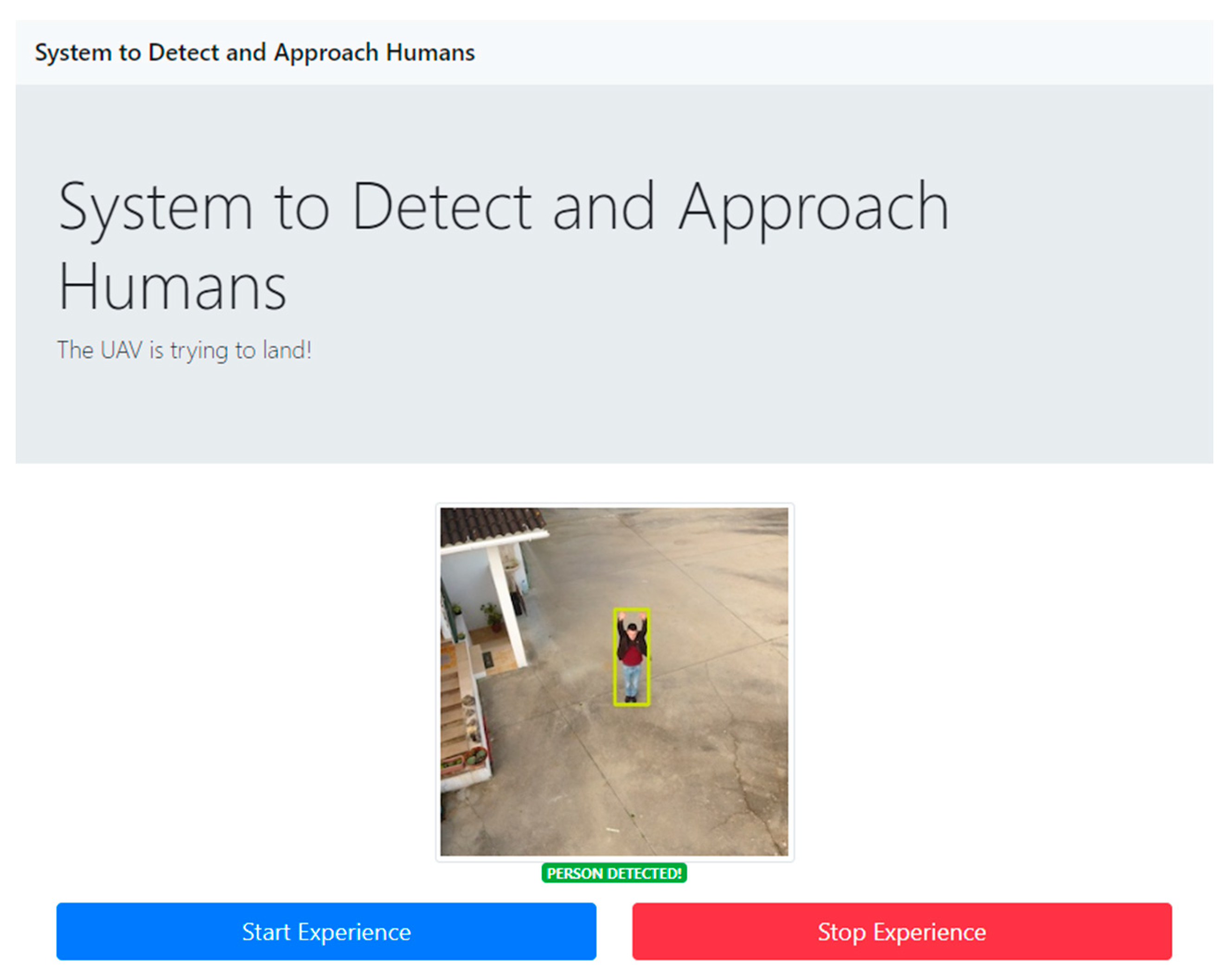The image size is (1230, 980).
Task: Click the 'UAV is trying to land' status text
Action: coord(184,350)
